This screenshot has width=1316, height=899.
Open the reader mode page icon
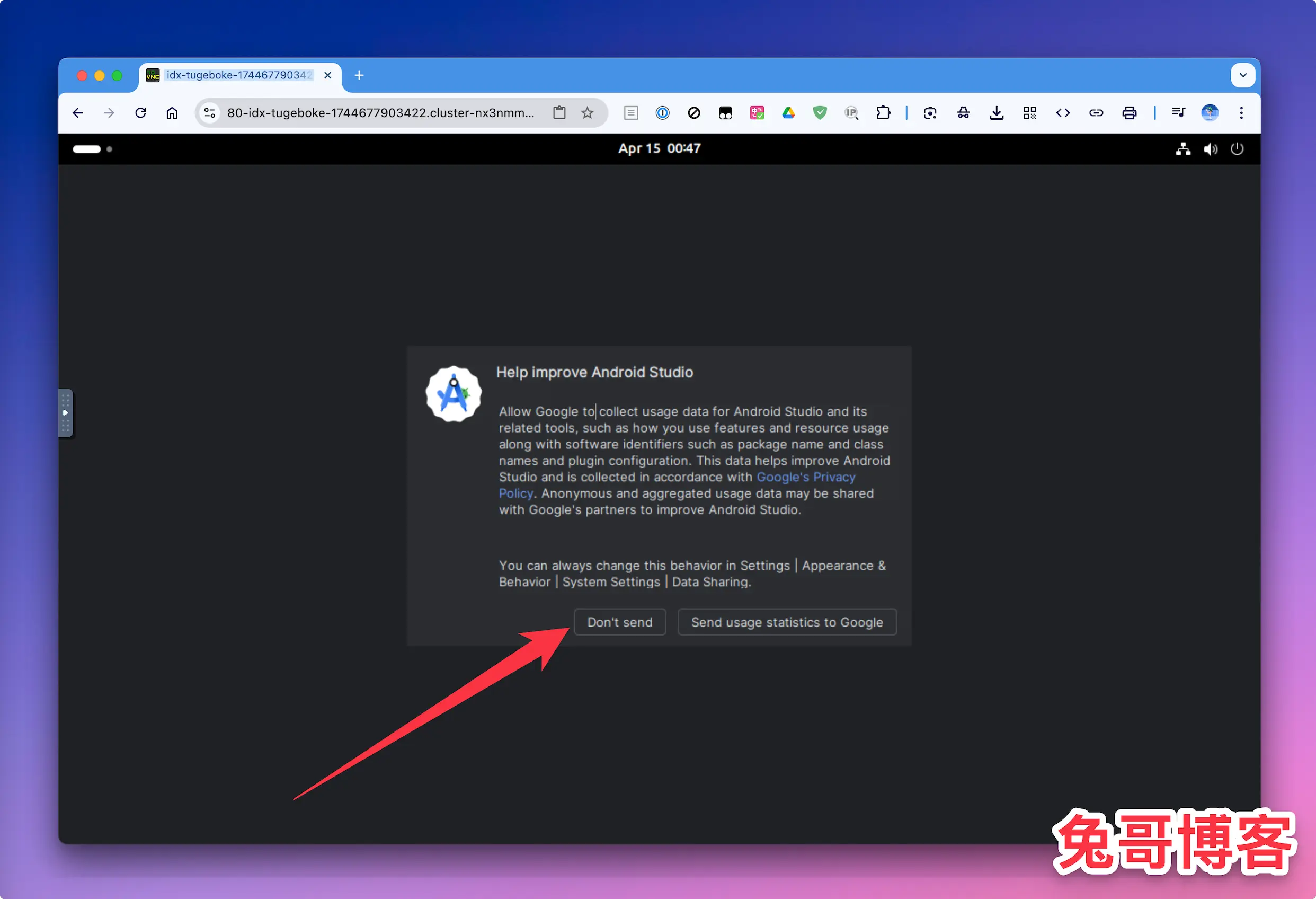coord(631,113)
